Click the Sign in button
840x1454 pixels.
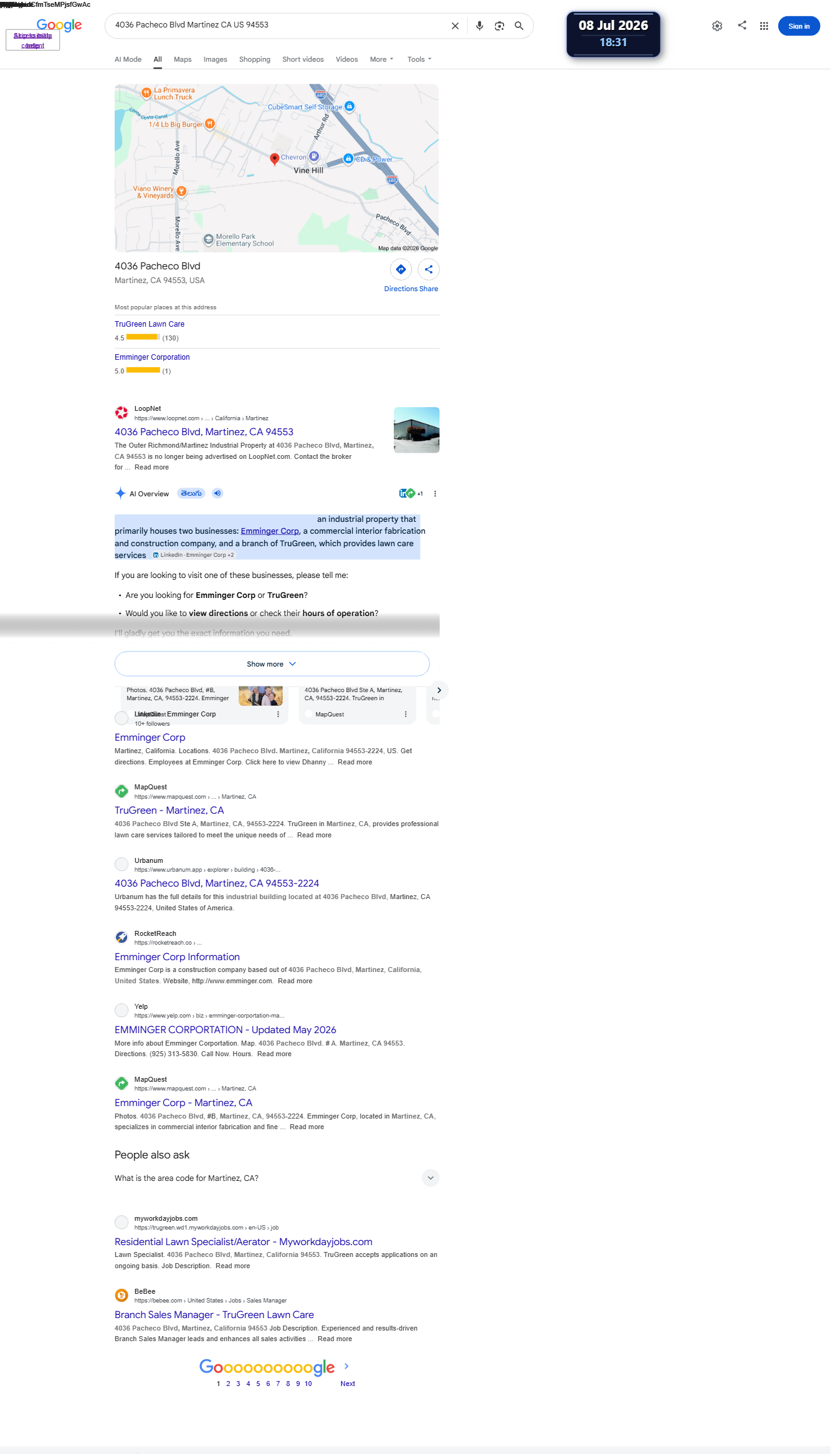click(x=799, y=26)
